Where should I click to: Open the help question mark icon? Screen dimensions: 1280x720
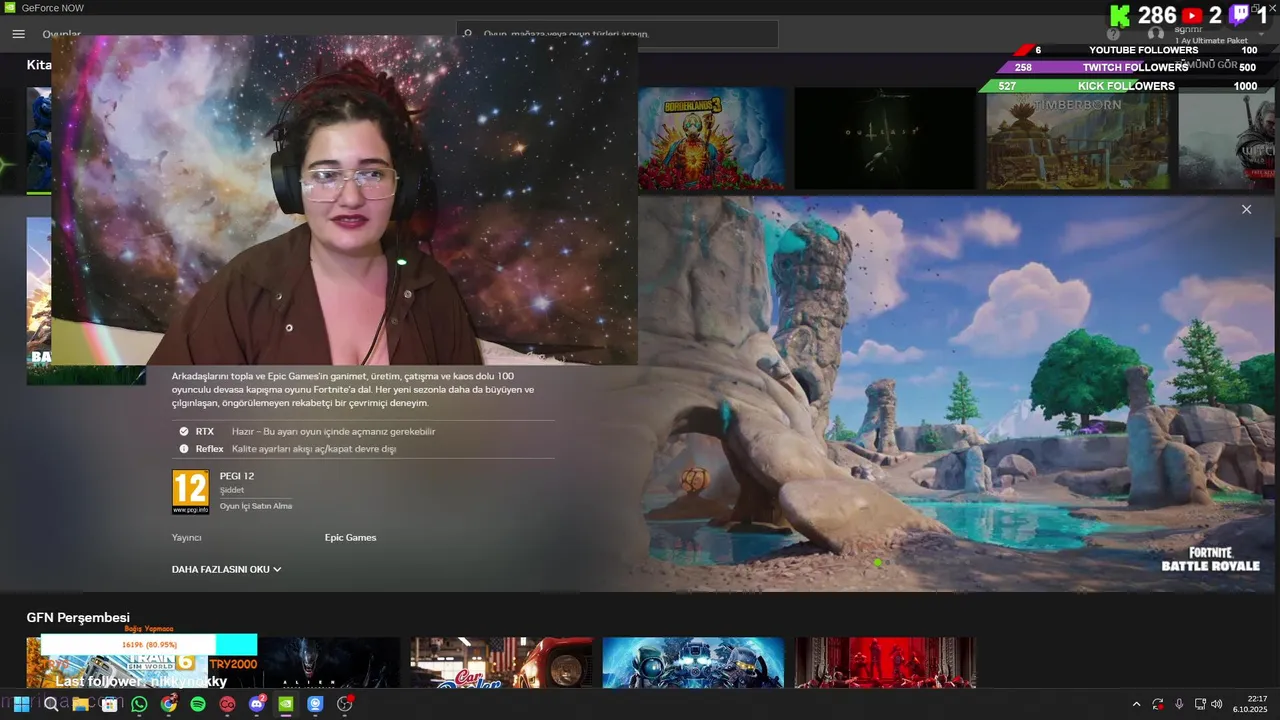click(x=1113, y=34)
